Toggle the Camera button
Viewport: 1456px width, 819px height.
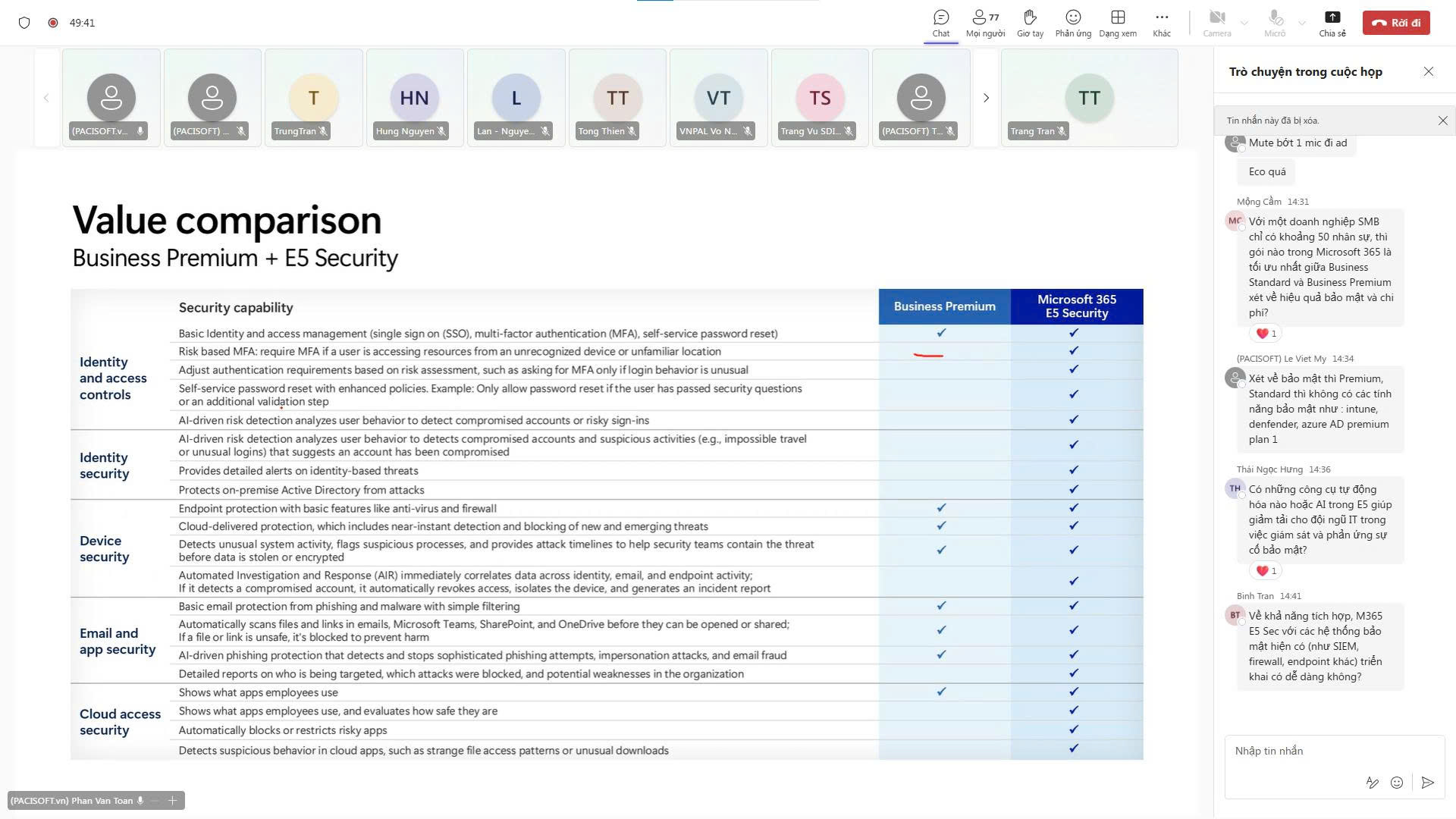[x=1217, y=23]
